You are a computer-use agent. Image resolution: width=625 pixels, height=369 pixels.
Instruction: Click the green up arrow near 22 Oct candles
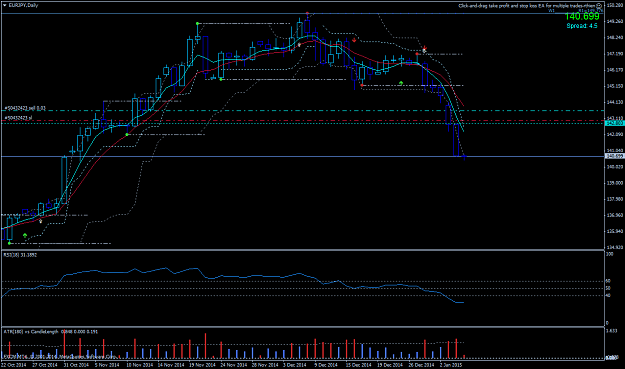tap(25, 236)
